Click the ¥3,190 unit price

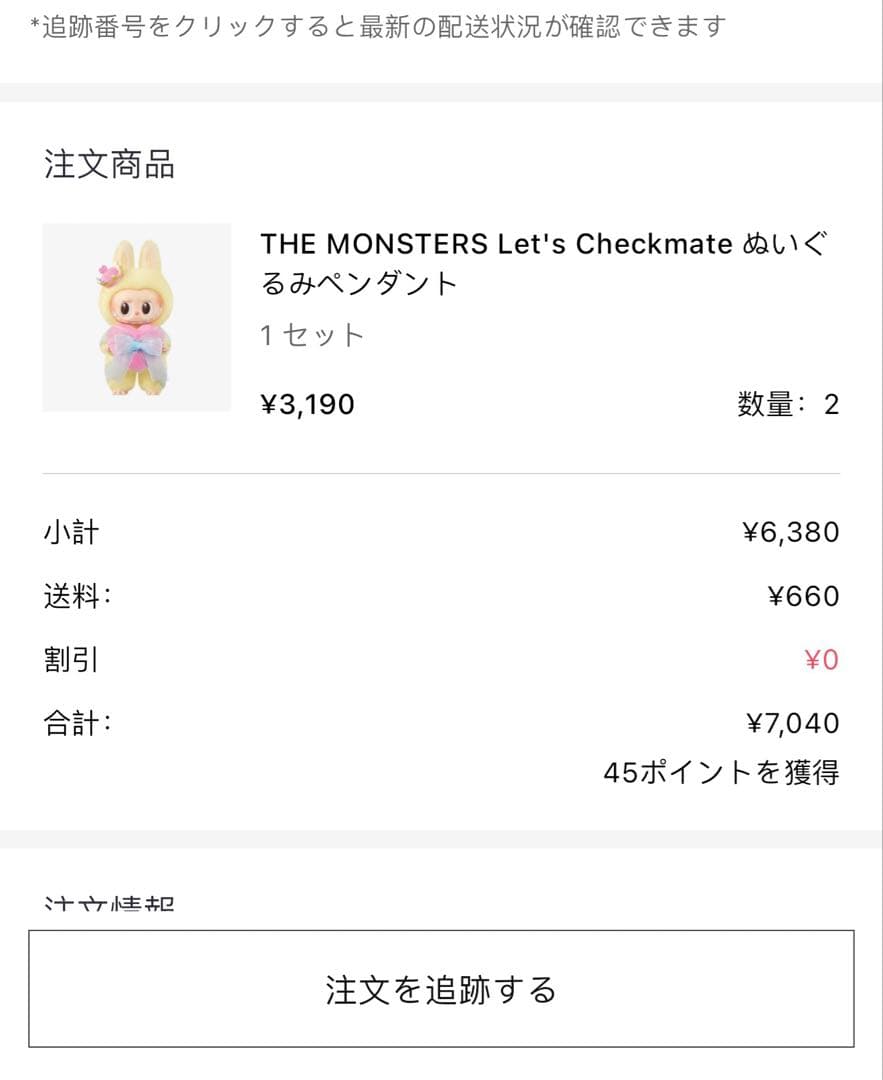pyautogui.click(x=307, y=404)
